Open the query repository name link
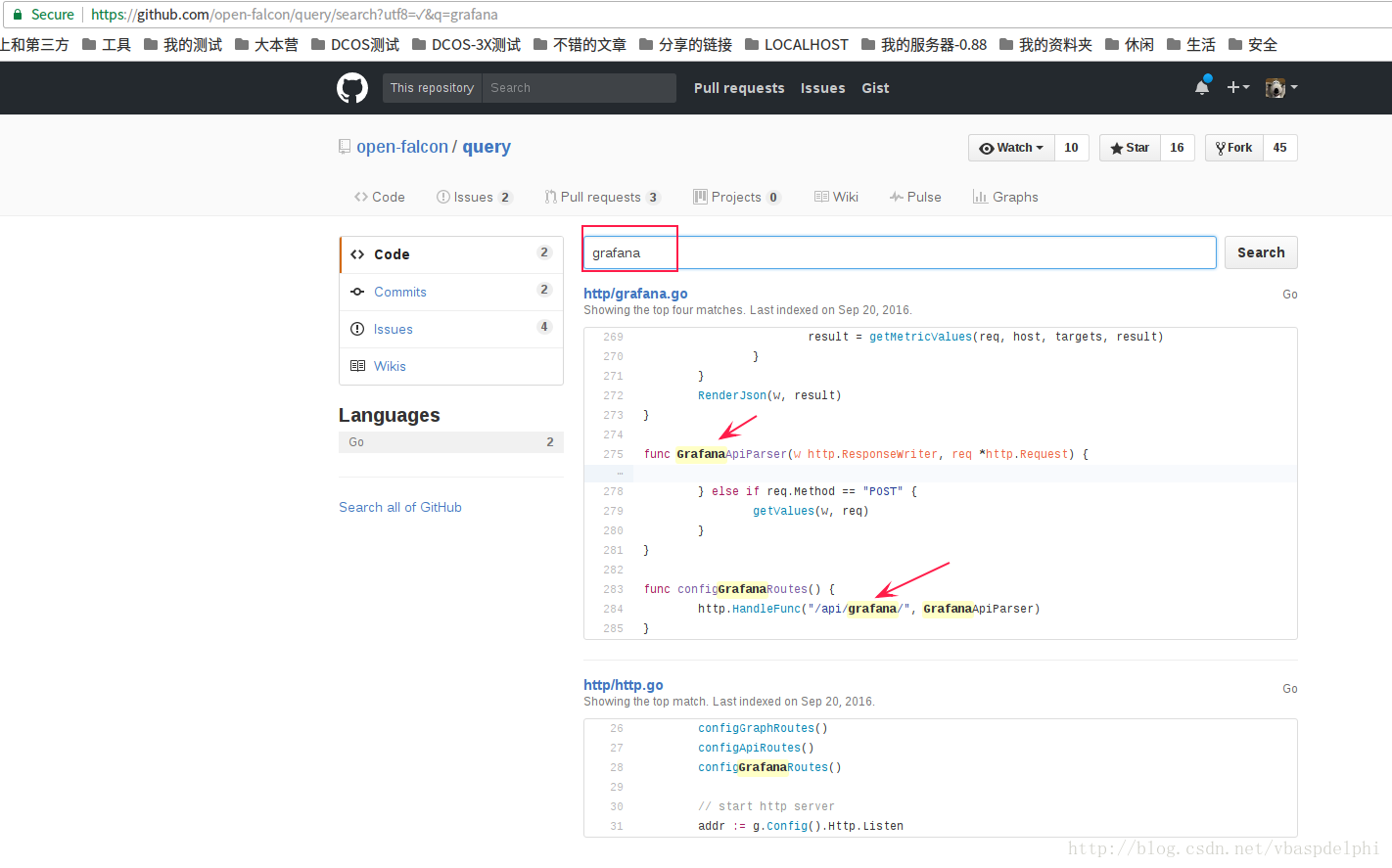The image size is (1392, 868). click(487, 147)
